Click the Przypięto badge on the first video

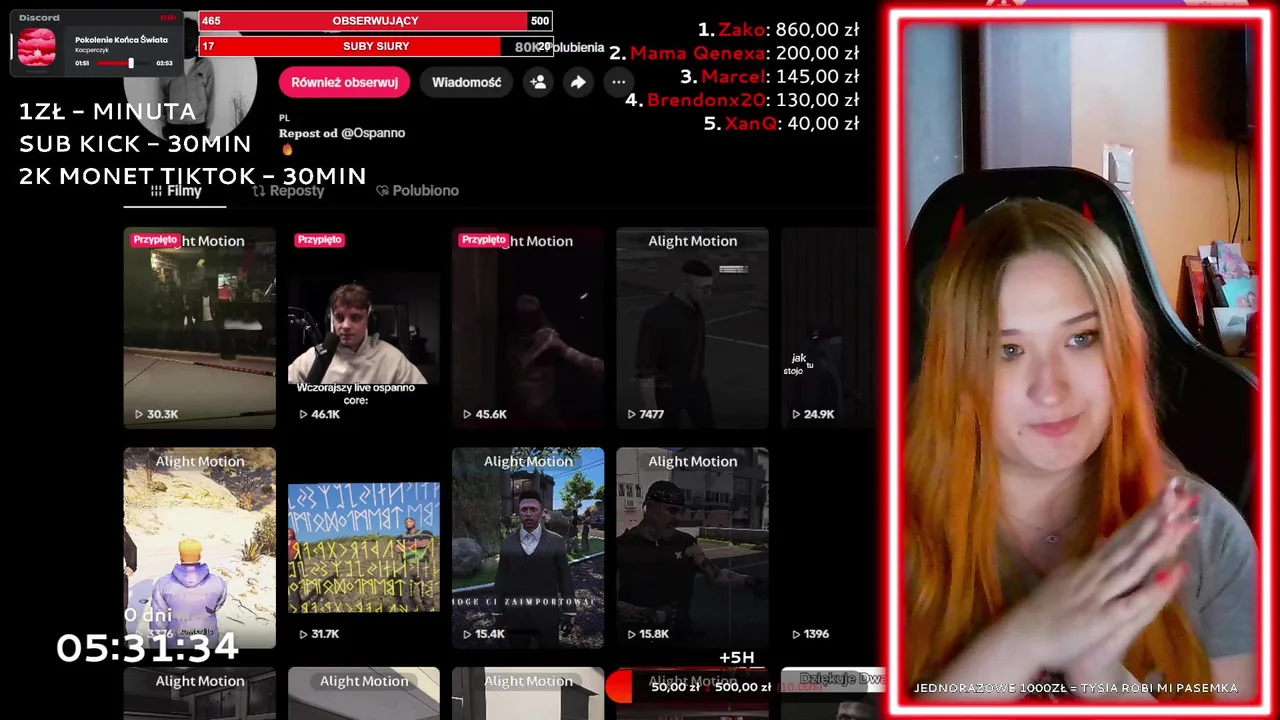click(x=155, y=240)
